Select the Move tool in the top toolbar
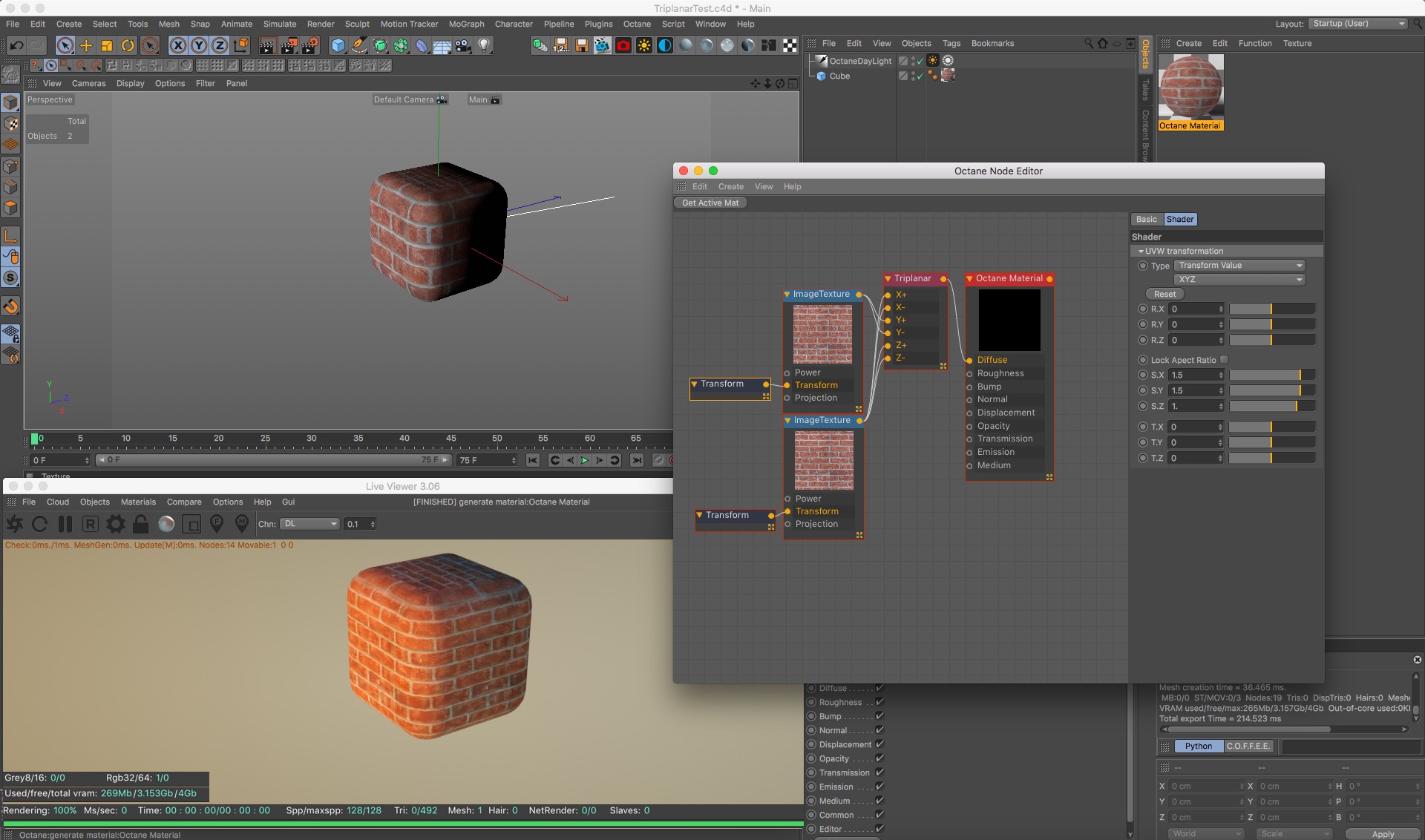 [x=86, y=46]
